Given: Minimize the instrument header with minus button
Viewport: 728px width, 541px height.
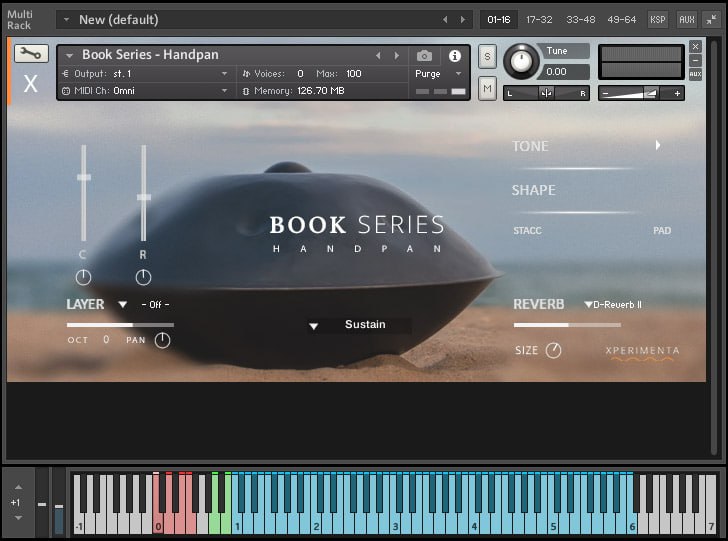Looking at the screenshot, I should click(695, 60).
